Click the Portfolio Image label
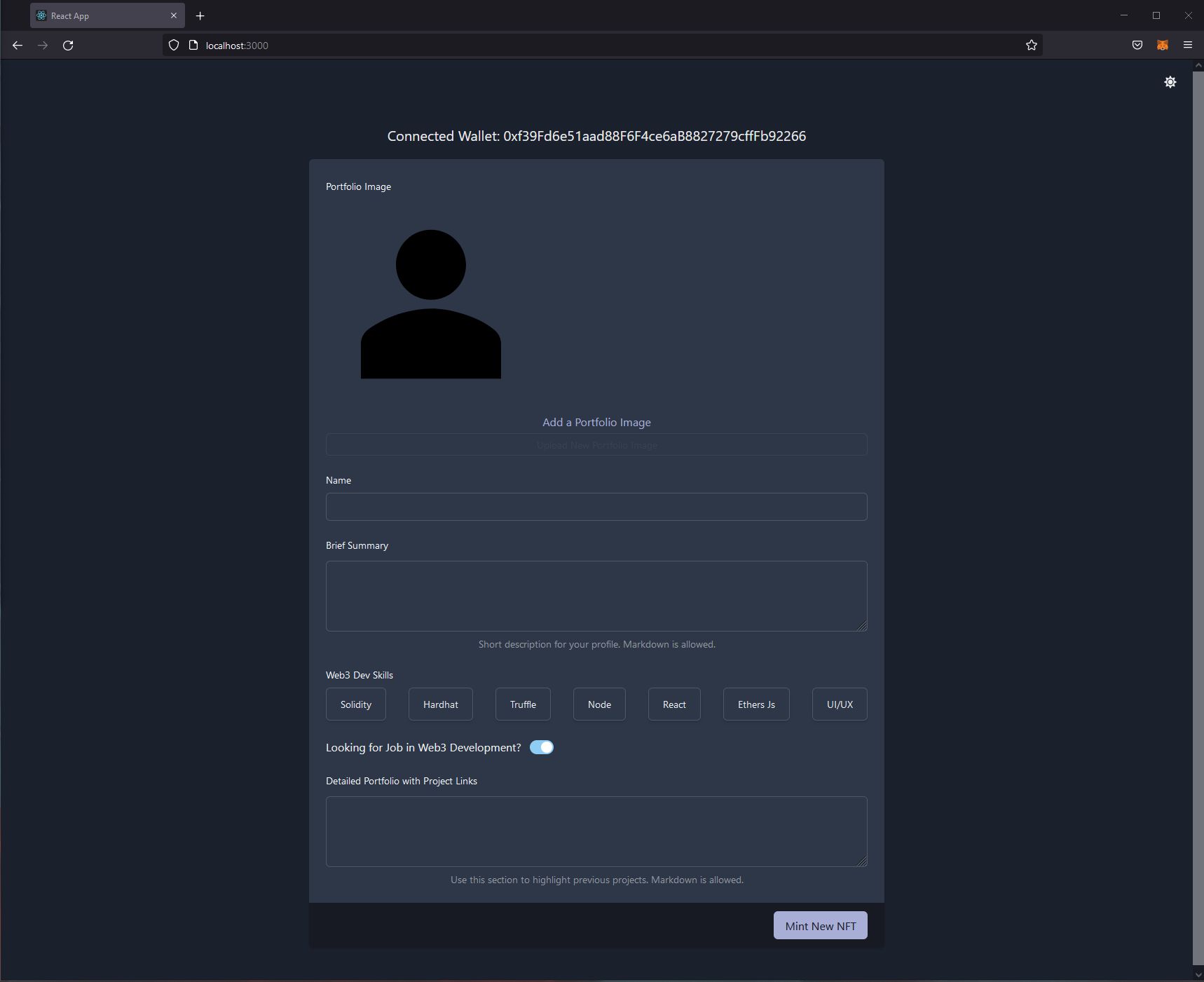Screen dimensions: 1204x982 [x=358, y=186]
